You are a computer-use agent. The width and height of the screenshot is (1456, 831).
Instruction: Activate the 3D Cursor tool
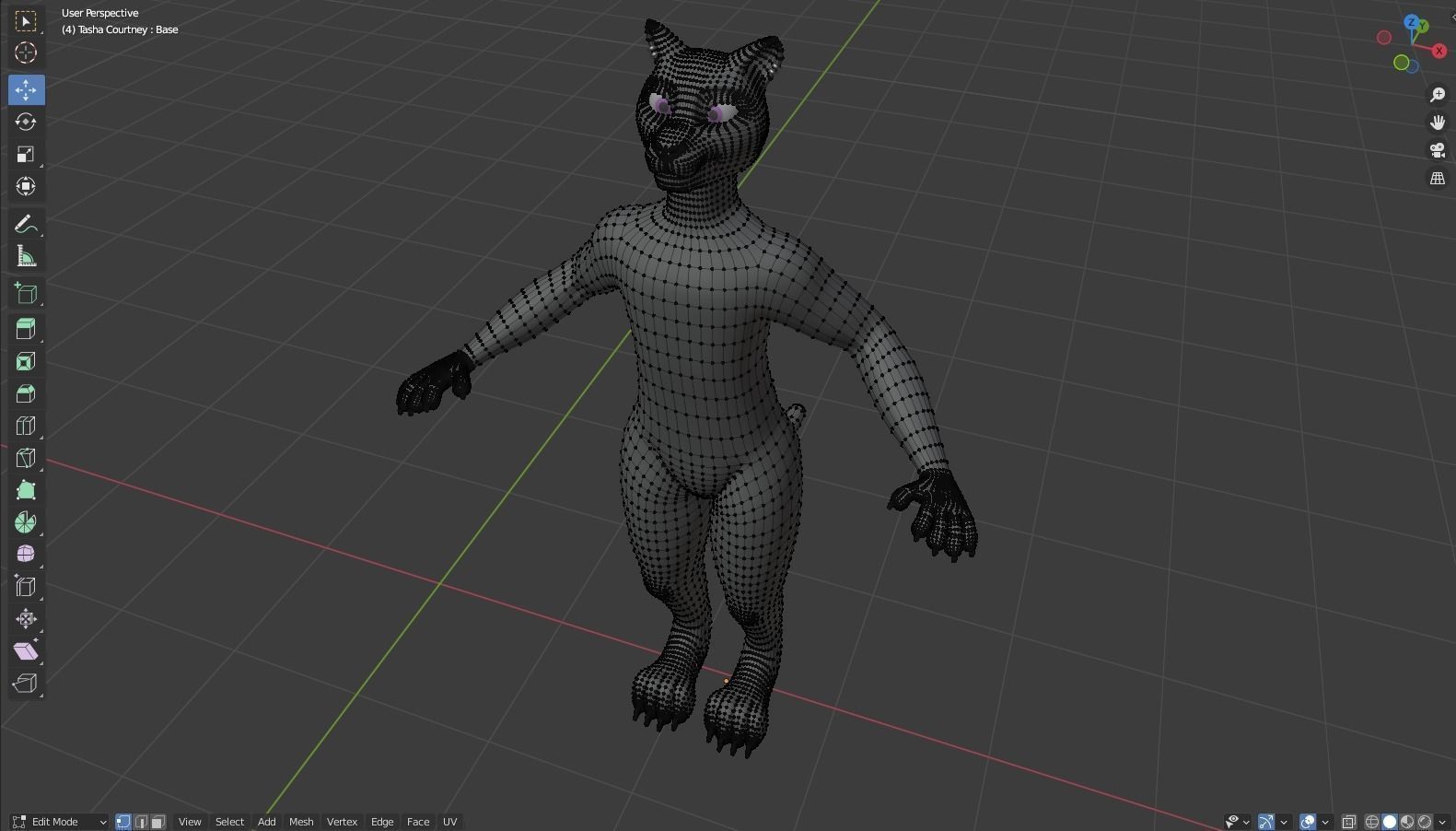(x=26, y=53)
